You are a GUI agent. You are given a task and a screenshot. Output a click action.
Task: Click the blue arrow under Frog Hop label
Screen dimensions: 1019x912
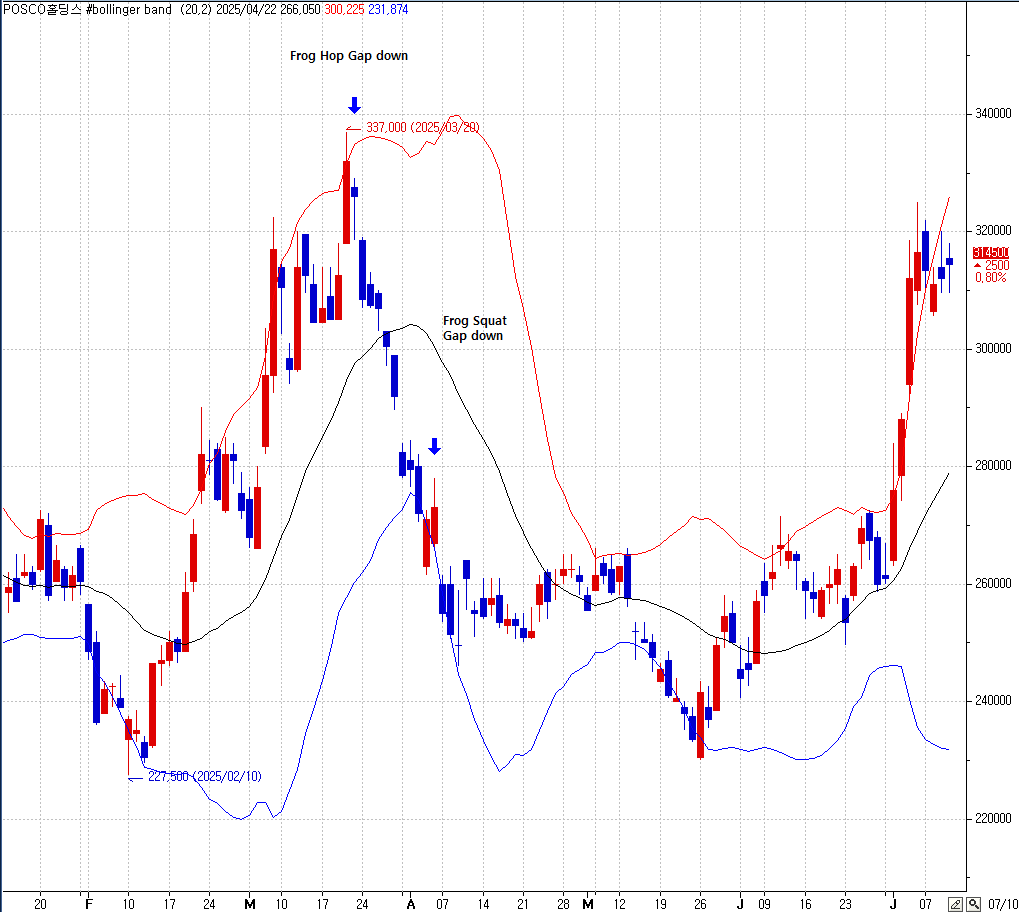pyautogui.click(x=354, y=105)
